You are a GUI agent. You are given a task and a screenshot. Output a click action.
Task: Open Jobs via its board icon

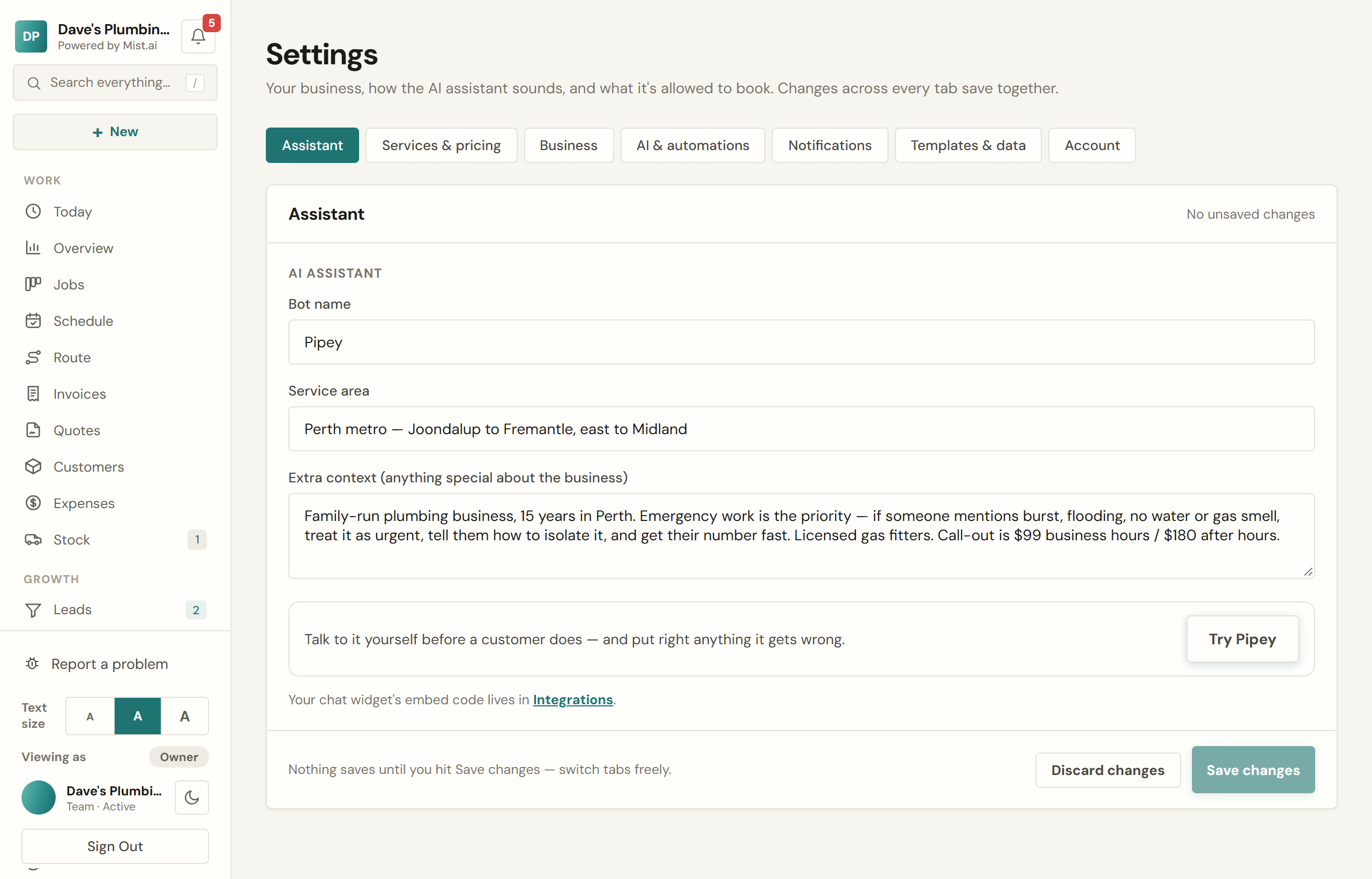(33, 284)
